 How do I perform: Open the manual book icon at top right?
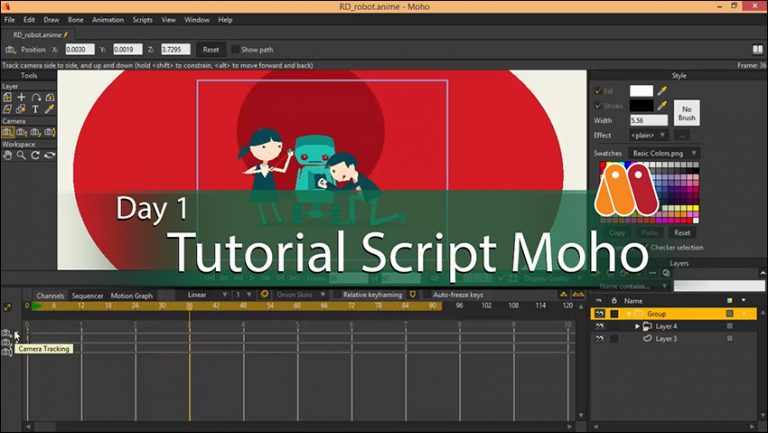tap(757, 49)
